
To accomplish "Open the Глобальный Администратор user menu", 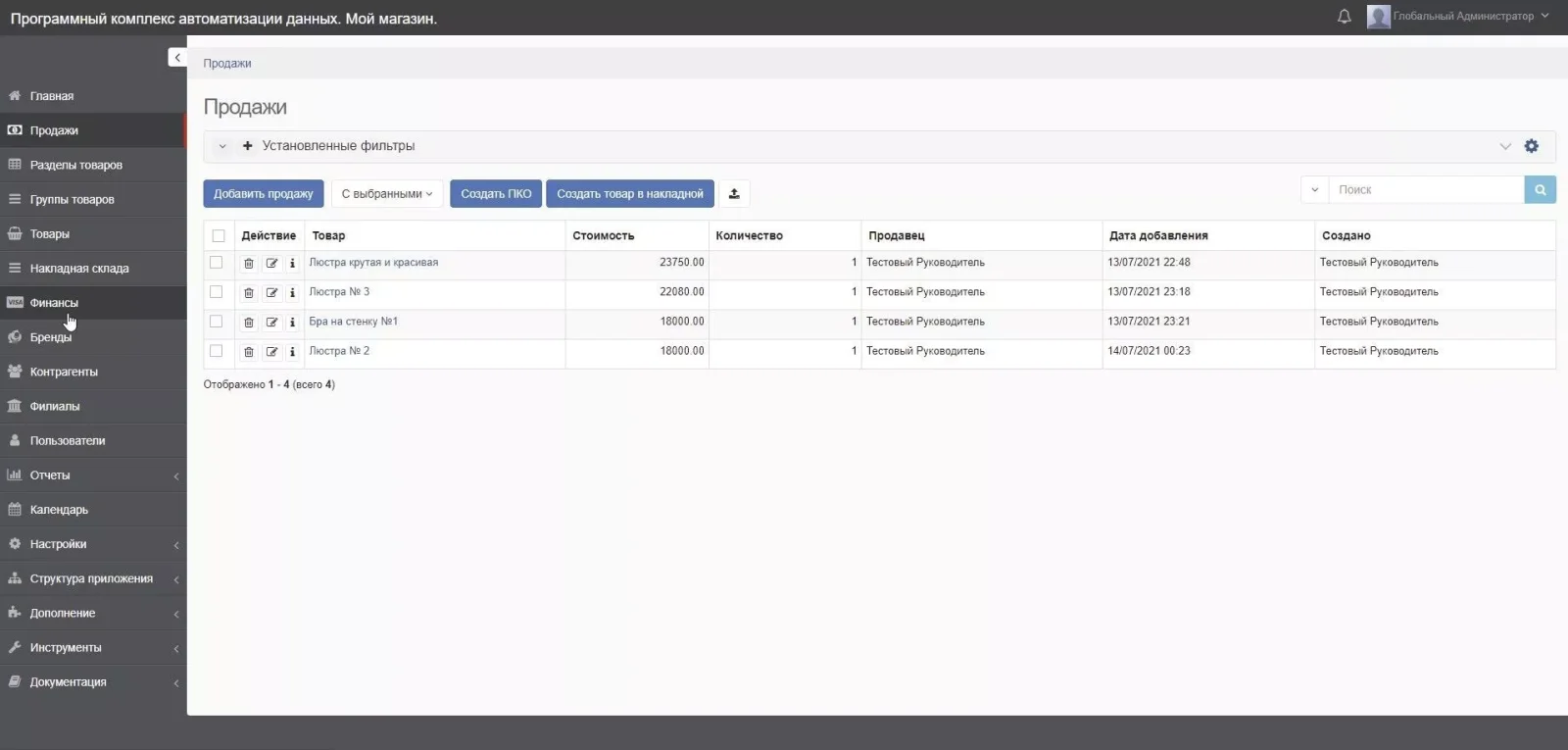I will [1459, 17].
